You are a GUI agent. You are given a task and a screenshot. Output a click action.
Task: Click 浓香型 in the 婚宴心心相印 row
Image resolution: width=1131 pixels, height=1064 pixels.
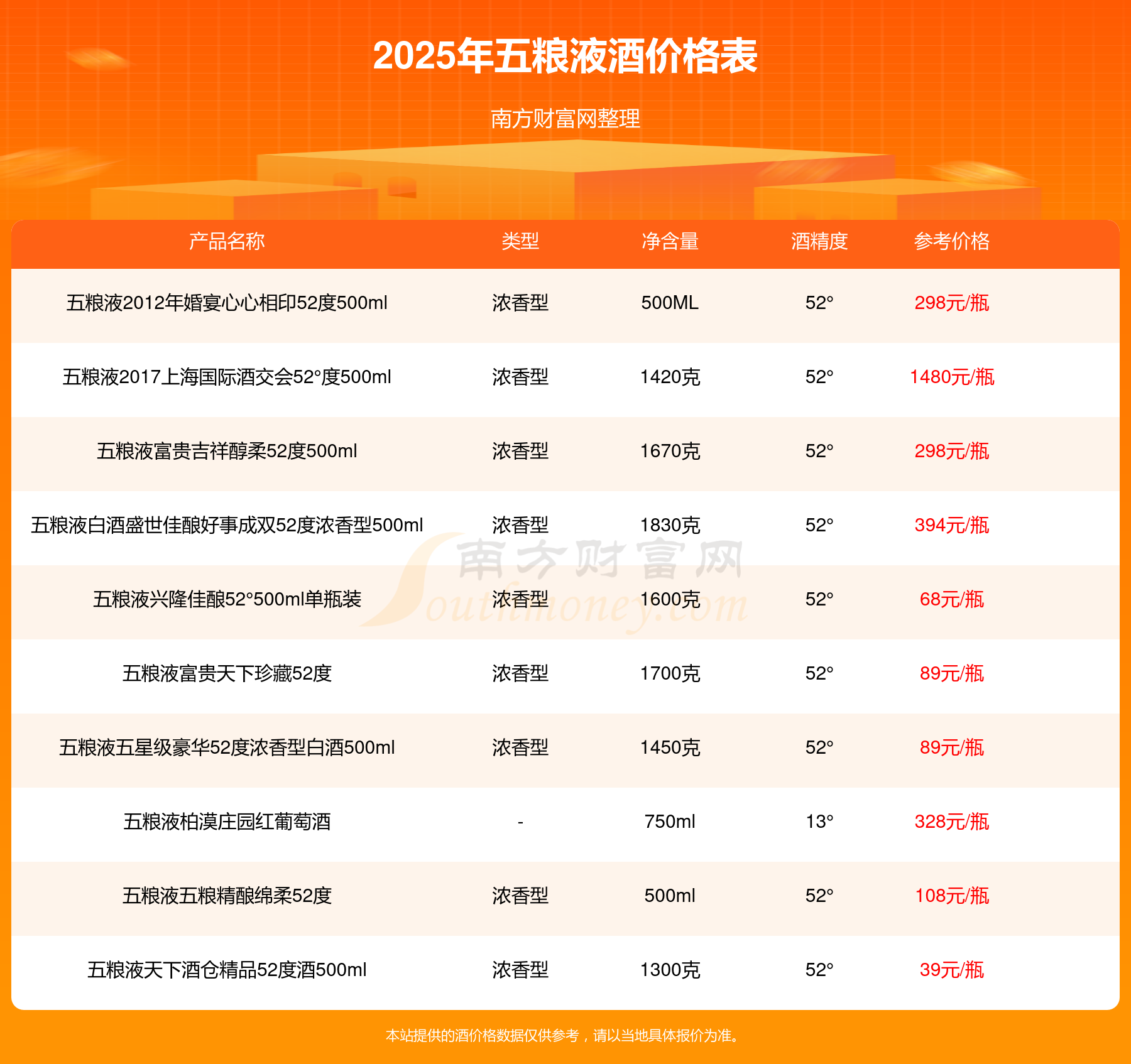point(520,303)
